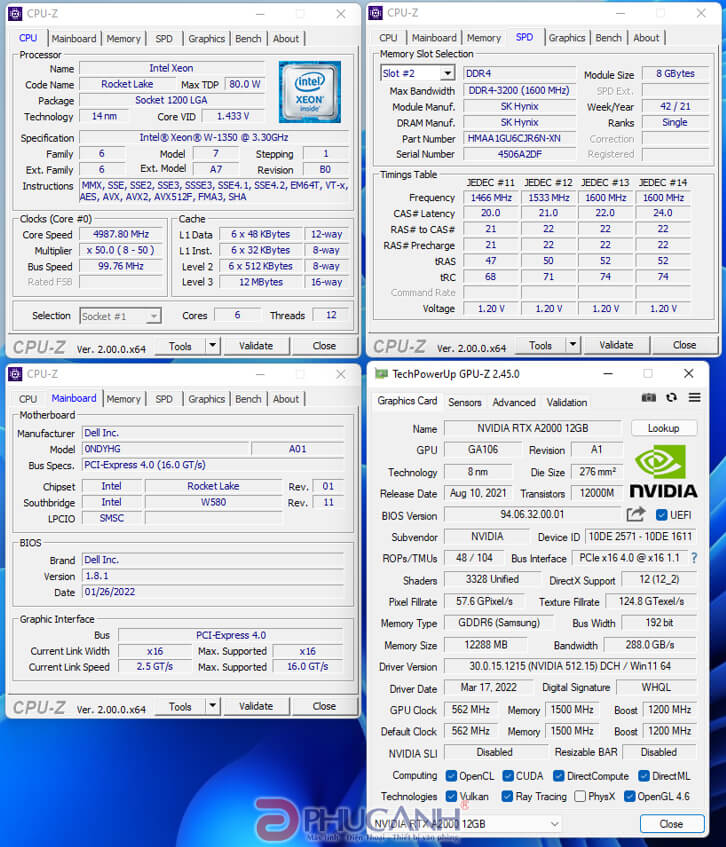
Task: Click Tools button in the Mainboard window
Action: 180,706
